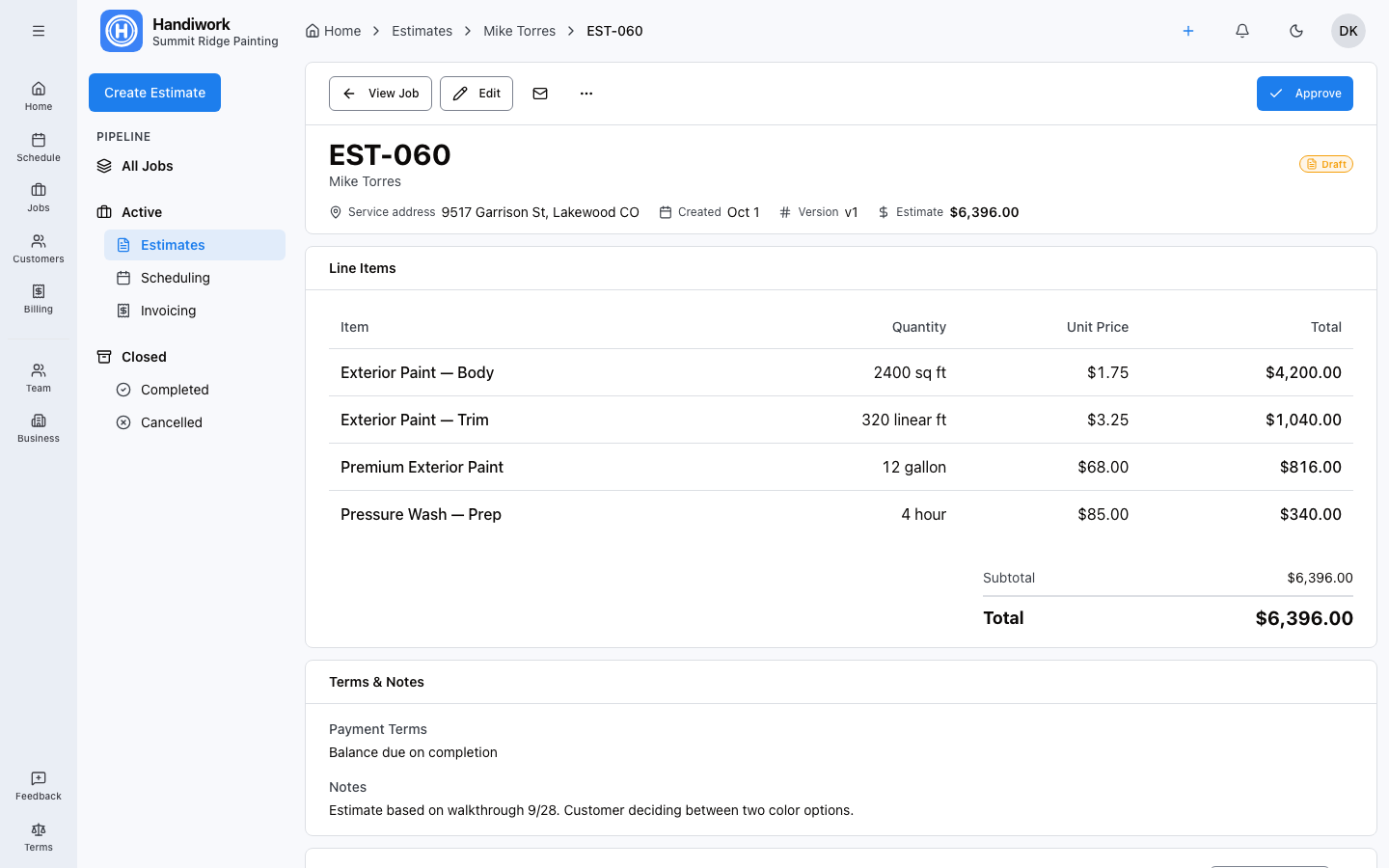The width and height of the screenshot is (1389, 868).
Task: Select the 'Exterior Paint — Body' line item
Action: tap(841, 372)
